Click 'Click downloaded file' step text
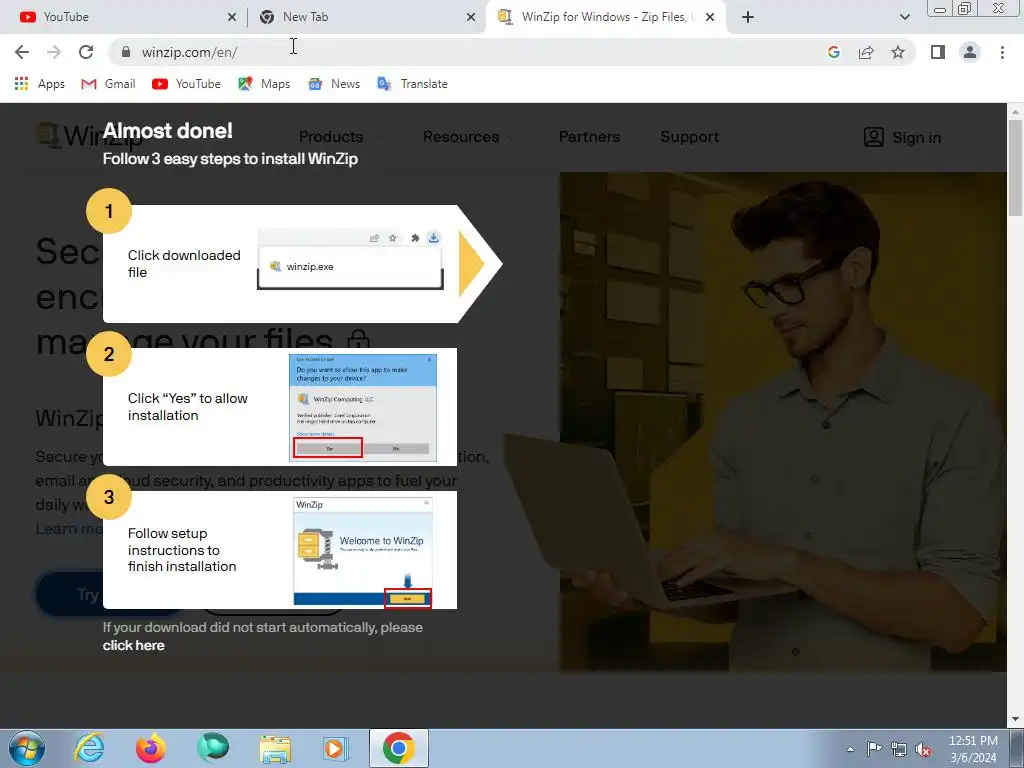Screen dimensions: 1024x768 point(184,264)
